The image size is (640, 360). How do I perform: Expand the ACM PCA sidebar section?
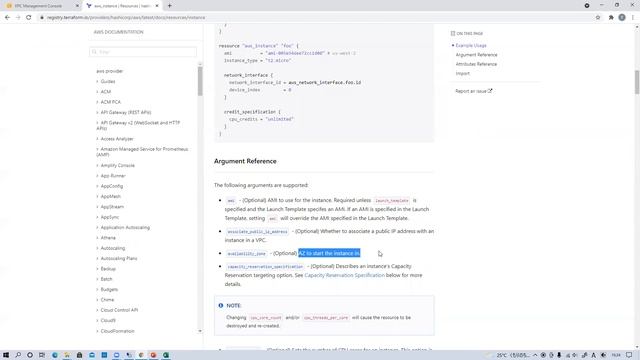tap(111, 102)
